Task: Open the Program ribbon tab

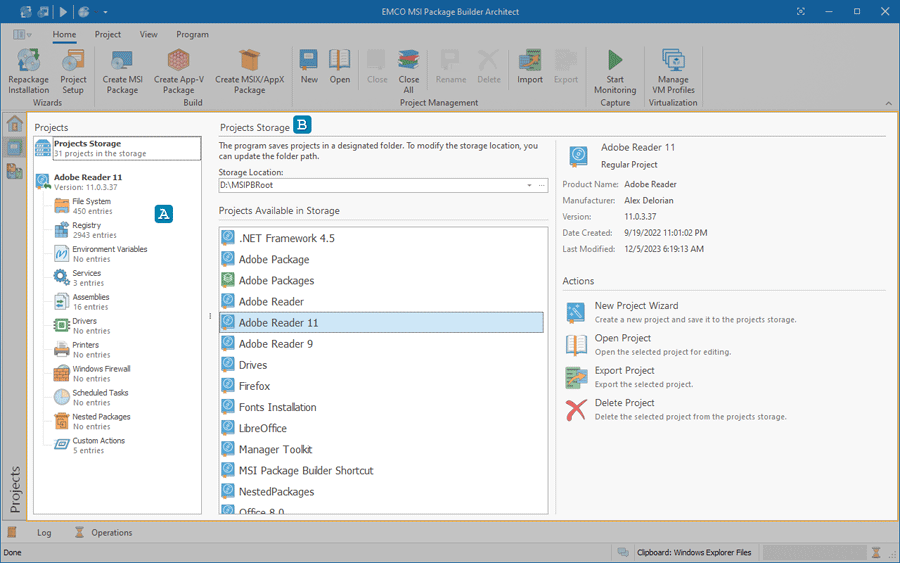Action: tap(192, 34)
